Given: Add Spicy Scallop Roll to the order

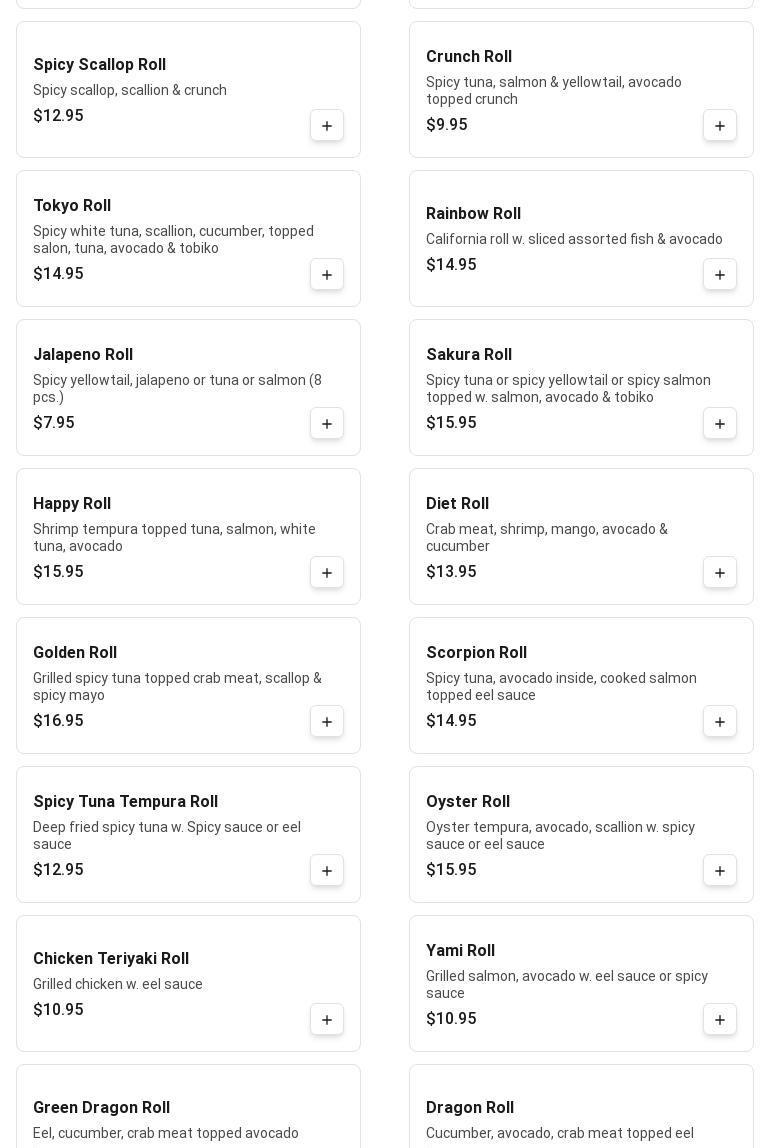Looking at the screenshot, I should tap(327, 126).
